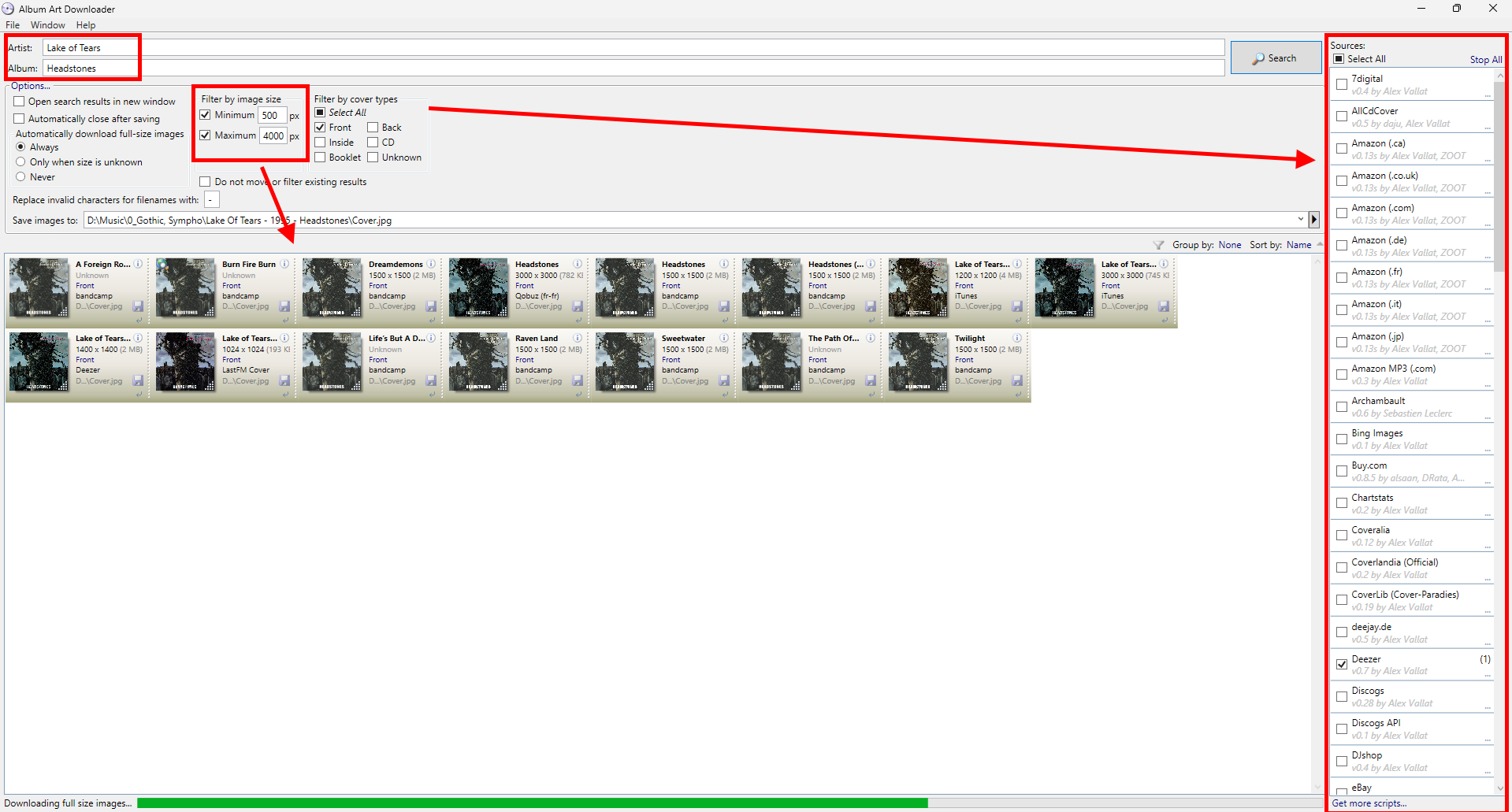Save the Deezer result cover via floppy icon
The width and height of the screenshot is (1512, 812).
[138, 380]
